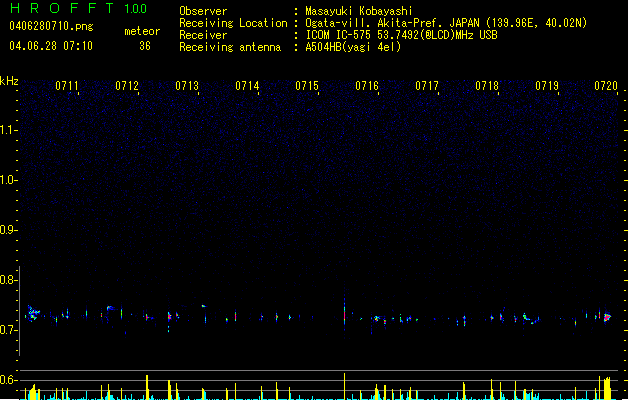Viewport: 629px width, 400px height.
Task: Click the 0715 time axis label
Action: [x=307, y=86]
